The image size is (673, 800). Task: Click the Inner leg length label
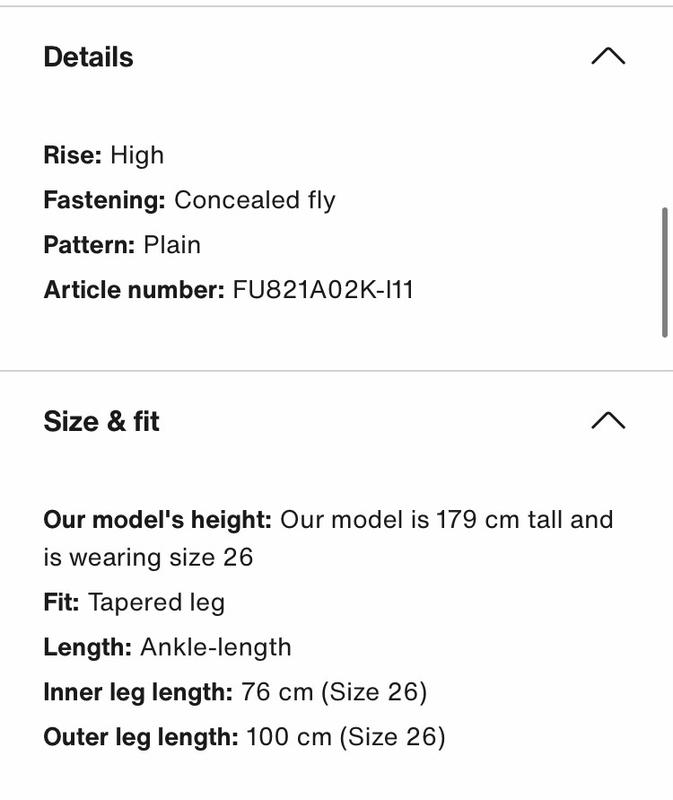pyautogui.click(x=138, y=692)
